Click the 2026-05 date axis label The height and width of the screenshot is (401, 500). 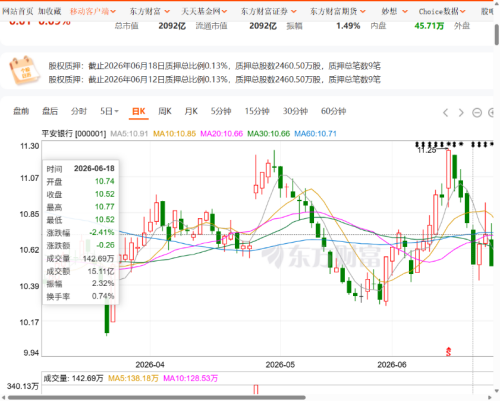click(280, 365)
